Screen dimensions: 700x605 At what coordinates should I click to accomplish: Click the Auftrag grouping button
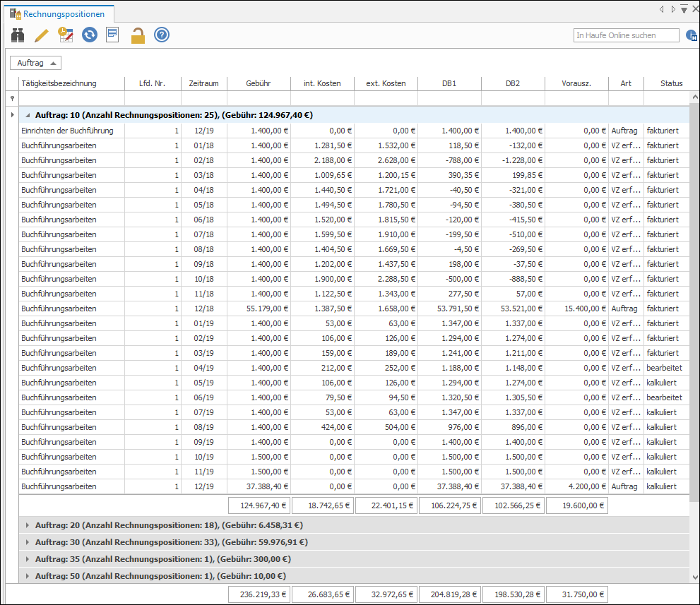tap(36, 63)
